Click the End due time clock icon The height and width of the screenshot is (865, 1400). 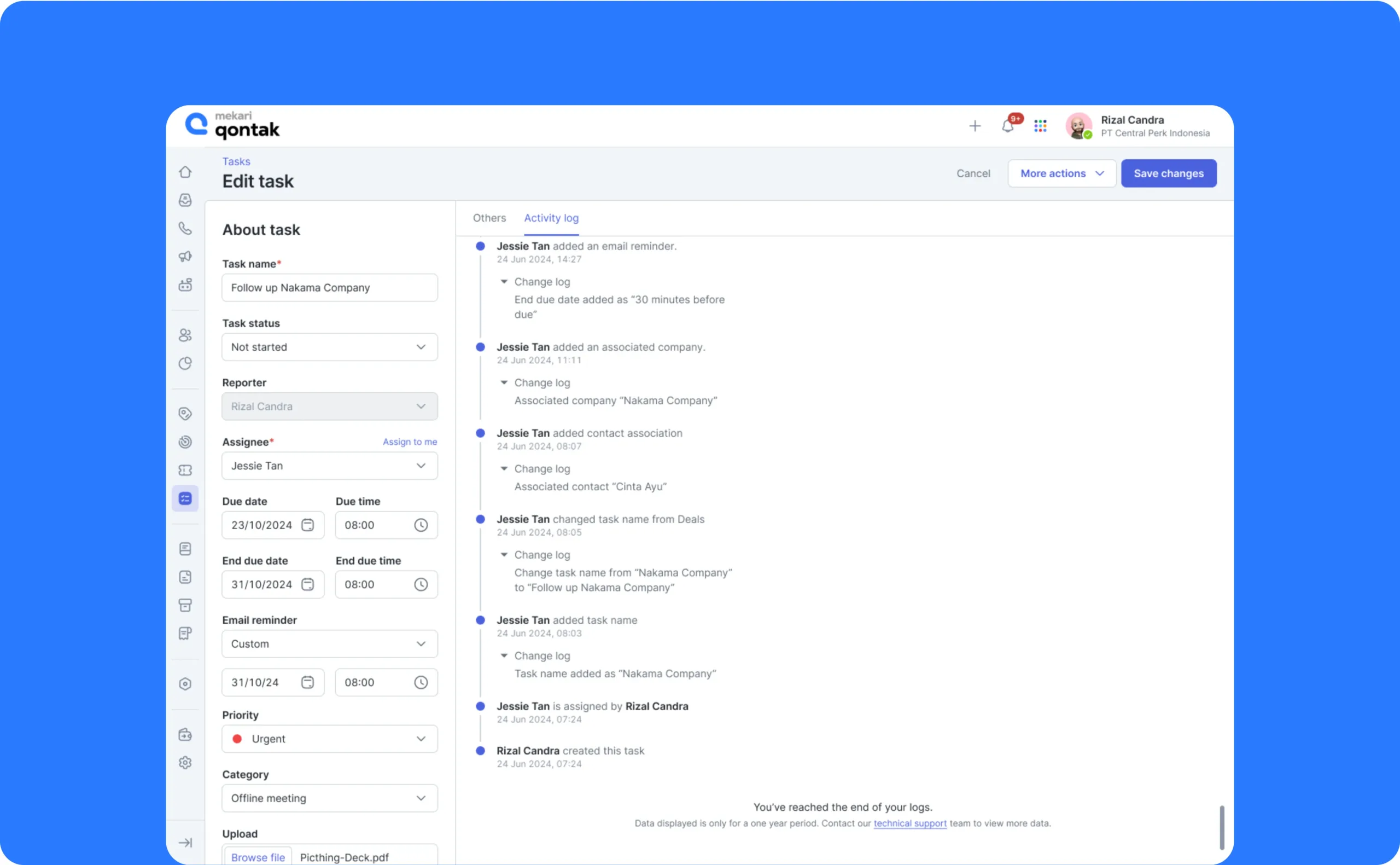pos(421,584)
